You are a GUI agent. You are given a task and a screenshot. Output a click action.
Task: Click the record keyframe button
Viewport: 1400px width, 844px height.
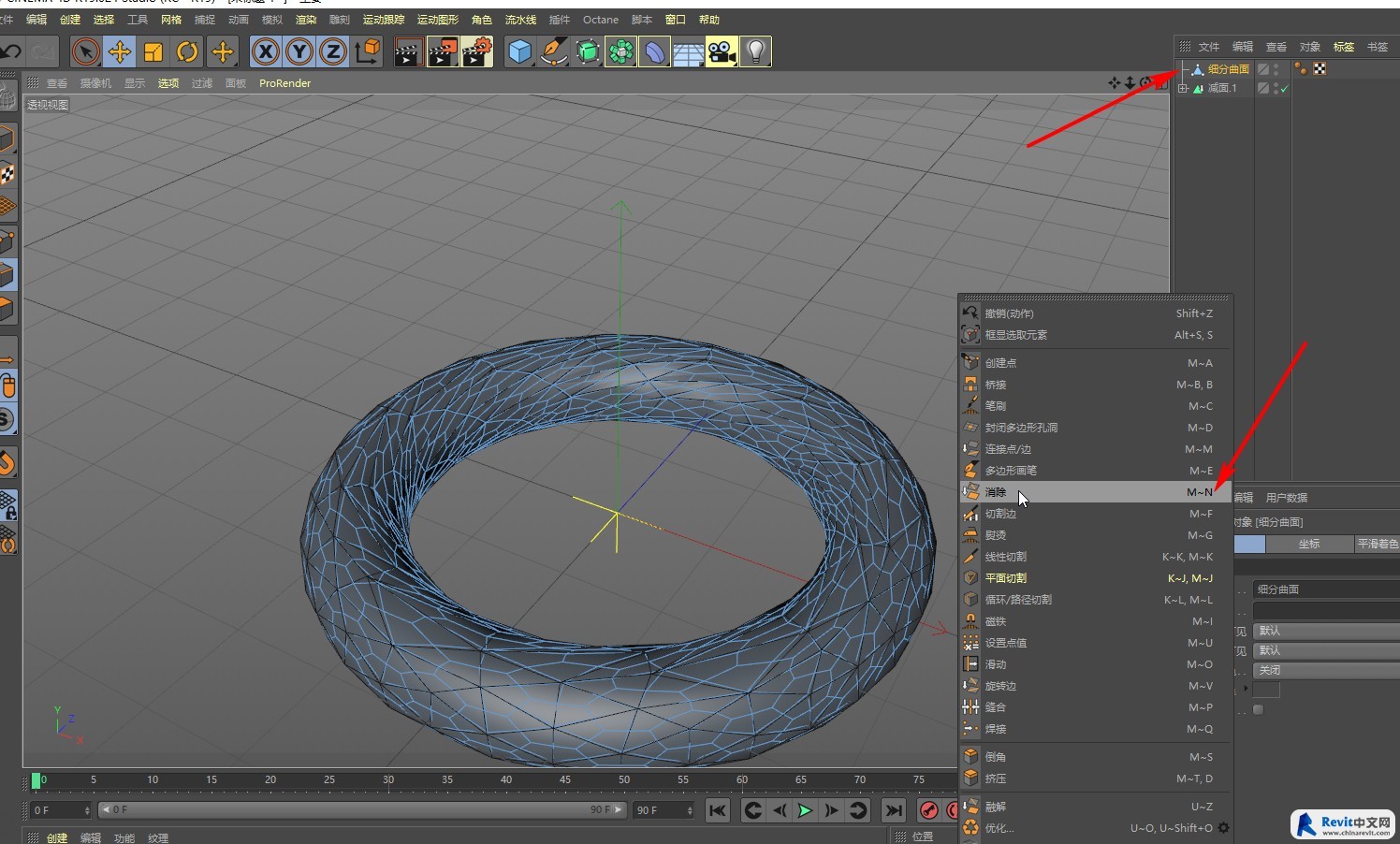[x=928, y=810]
